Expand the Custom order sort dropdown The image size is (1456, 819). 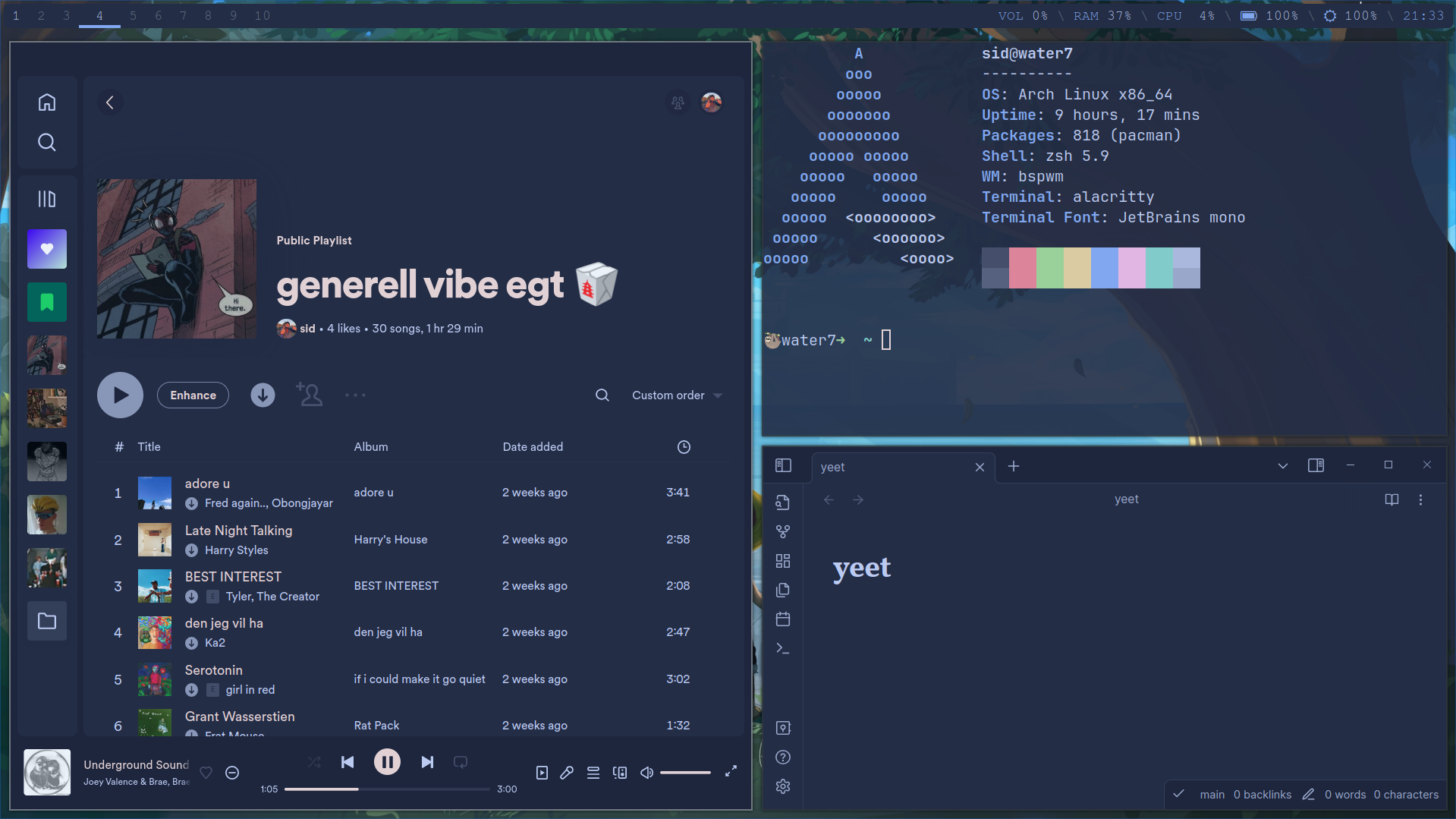click(x=677, y=395)
